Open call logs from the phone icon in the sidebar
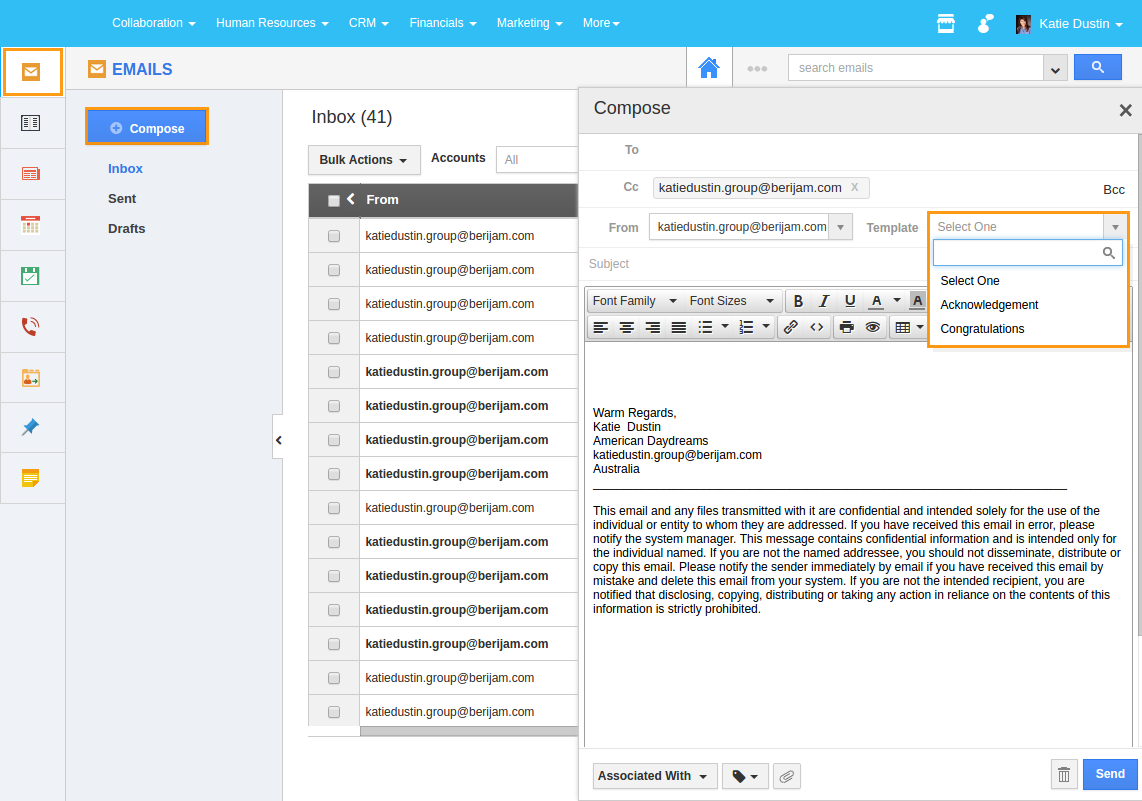Image resolution: width=1142 pixels, height=801 pixels. pos(31,327)
